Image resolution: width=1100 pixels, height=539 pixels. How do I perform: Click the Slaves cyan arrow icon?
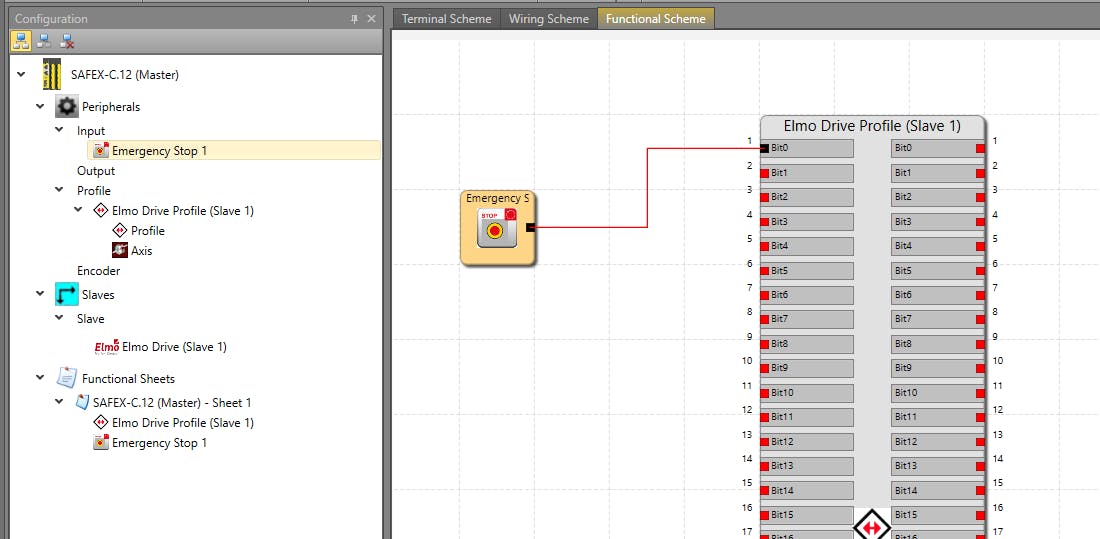66,295
